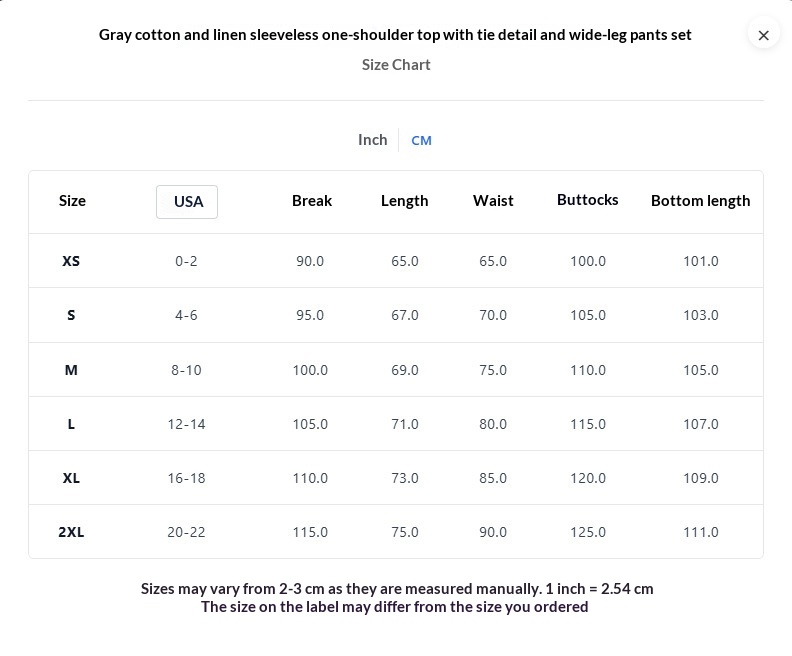Click the Waist column header
Image resolution: width=792 pixels, height=656 pixels.
(493, 201)
